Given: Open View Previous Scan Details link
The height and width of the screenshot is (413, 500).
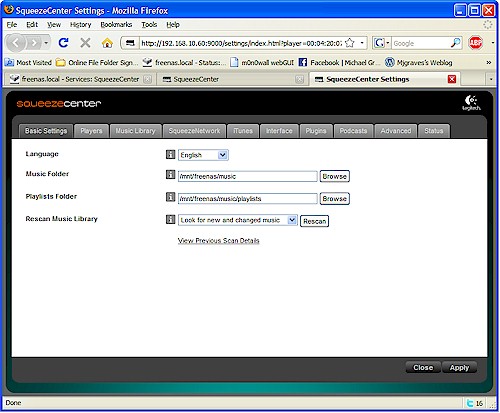Looking at the screenshot, I should coord(218,241).
